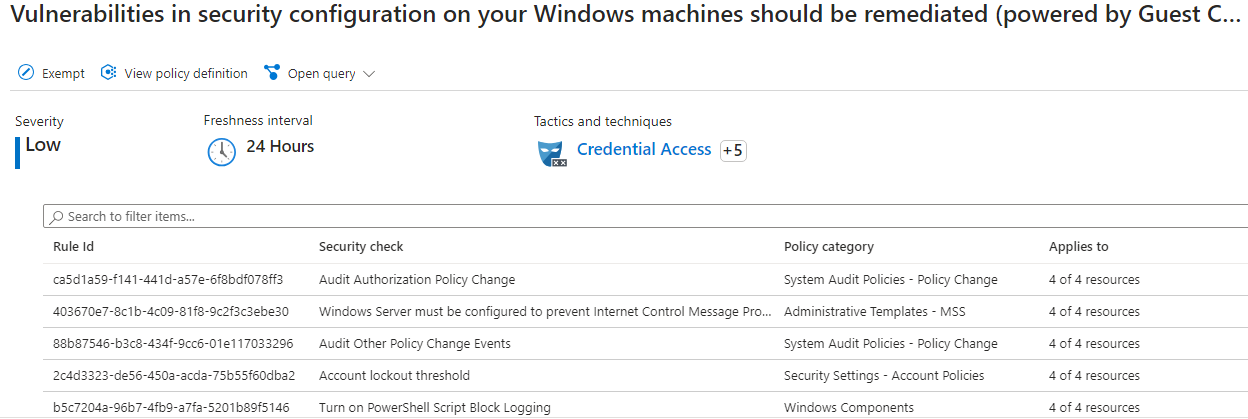1248x419 pixels.
Task: Sort by Security check column header
Action: 361,246
